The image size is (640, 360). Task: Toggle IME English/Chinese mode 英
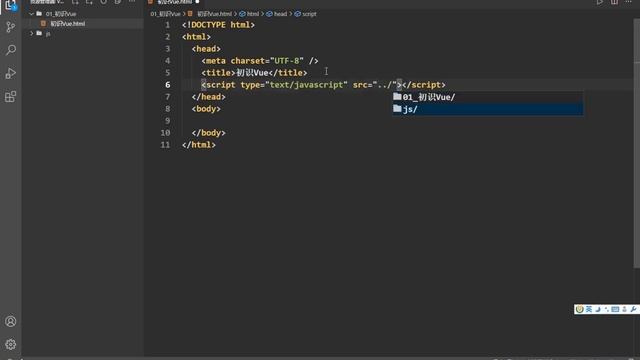point(589,309)
